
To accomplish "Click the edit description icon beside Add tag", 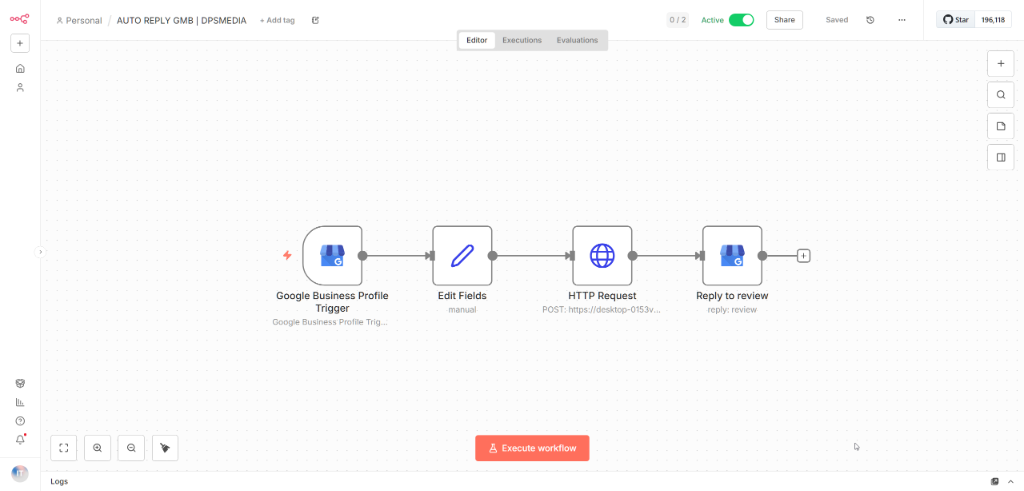I will (315, 20).
